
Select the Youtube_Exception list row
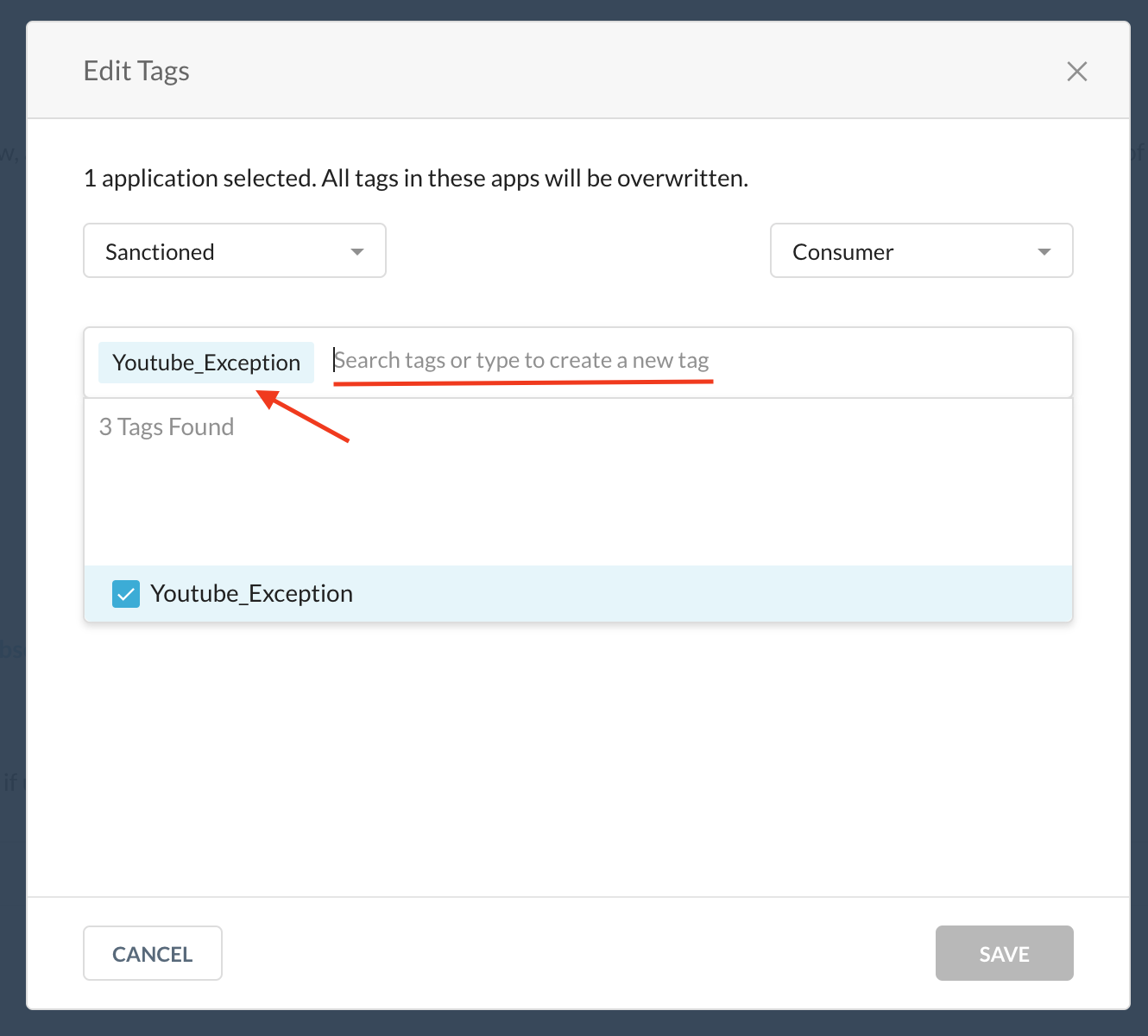[x=578, y=594]
